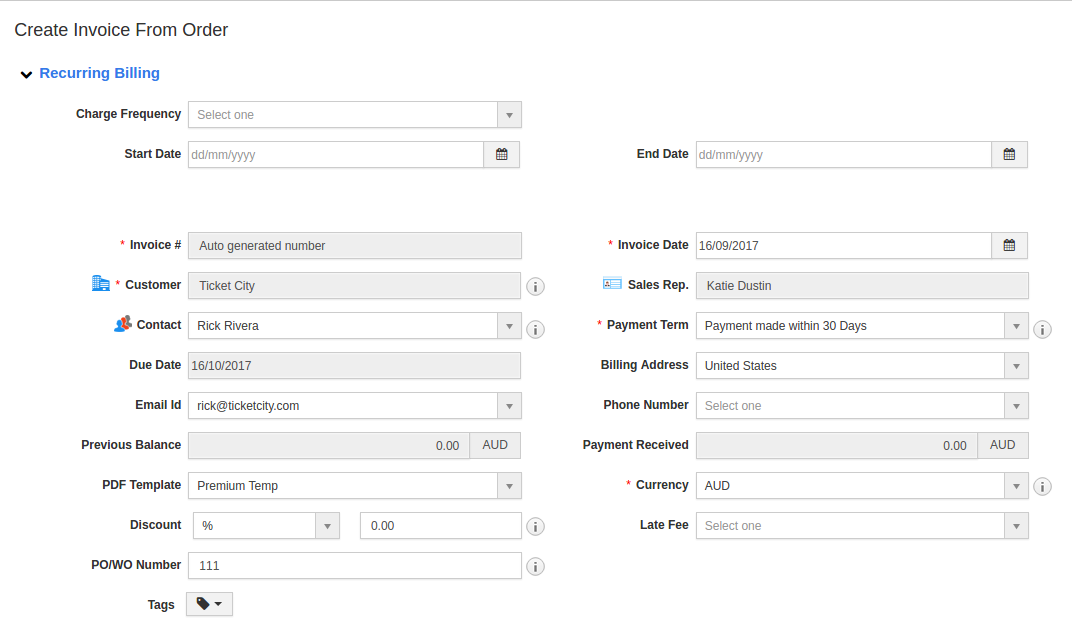Viewport: 1072px width, 634px height.
Task: Select a Late Fee option
Action: tap(861, 526)
